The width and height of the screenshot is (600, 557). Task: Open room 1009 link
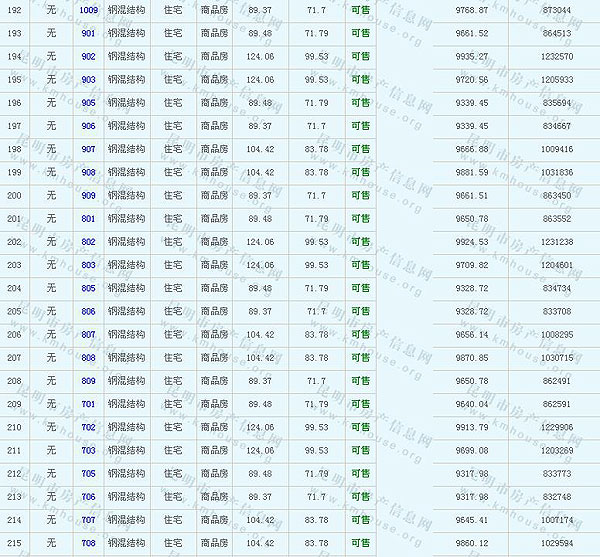pyautogui.click(x=89, y=10)
